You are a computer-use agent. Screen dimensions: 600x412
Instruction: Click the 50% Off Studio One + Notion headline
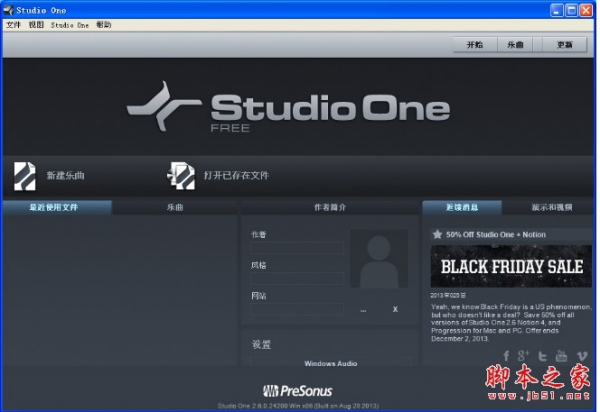pyautogui.click(x=496, y=234)
